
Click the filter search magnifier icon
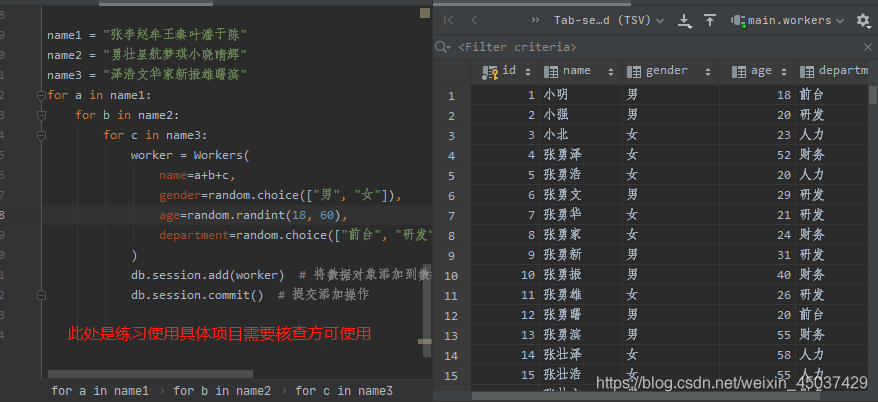click(442, 47)
